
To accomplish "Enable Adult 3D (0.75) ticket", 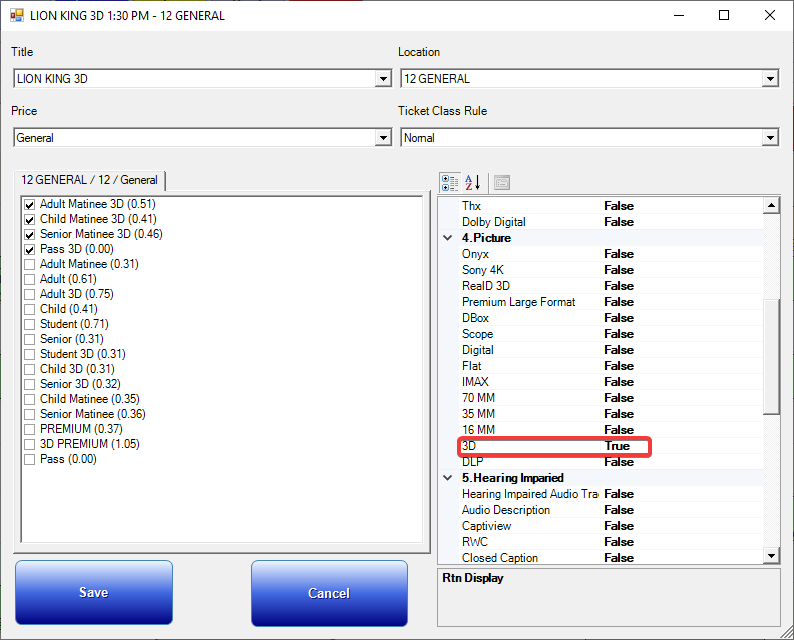I will coord(29,294).
